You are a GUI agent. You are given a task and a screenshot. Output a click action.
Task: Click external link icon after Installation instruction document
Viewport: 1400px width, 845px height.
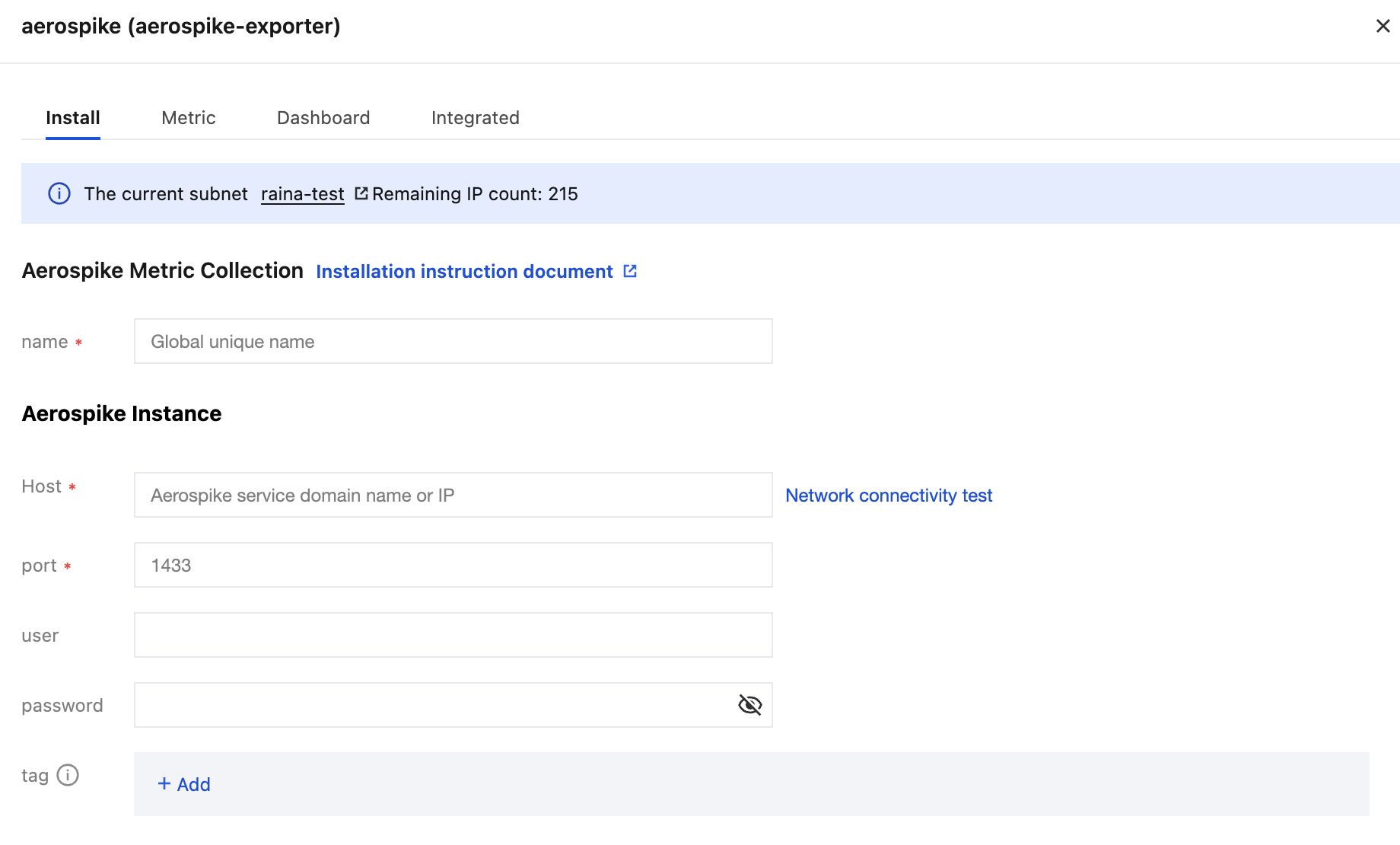(630, 271)
